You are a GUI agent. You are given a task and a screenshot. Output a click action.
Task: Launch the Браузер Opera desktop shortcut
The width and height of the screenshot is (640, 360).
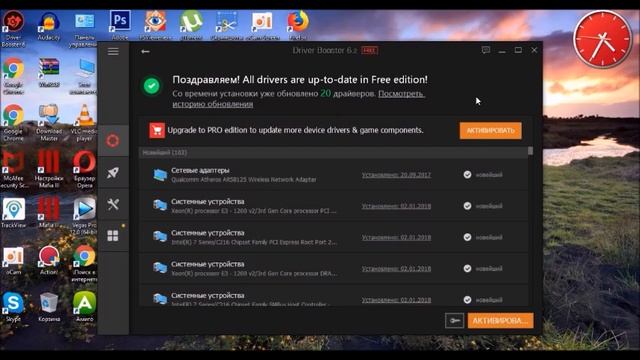[x=84, y=169]
